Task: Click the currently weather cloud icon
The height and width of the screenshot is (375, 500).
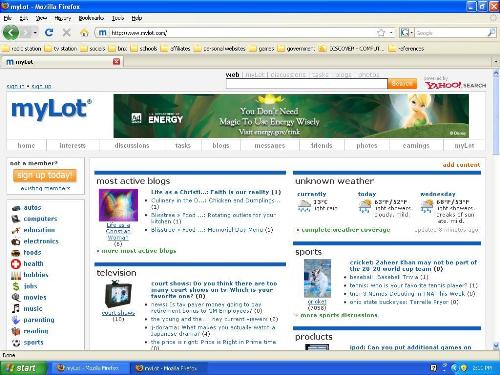Action: click(x=304, y=206)
